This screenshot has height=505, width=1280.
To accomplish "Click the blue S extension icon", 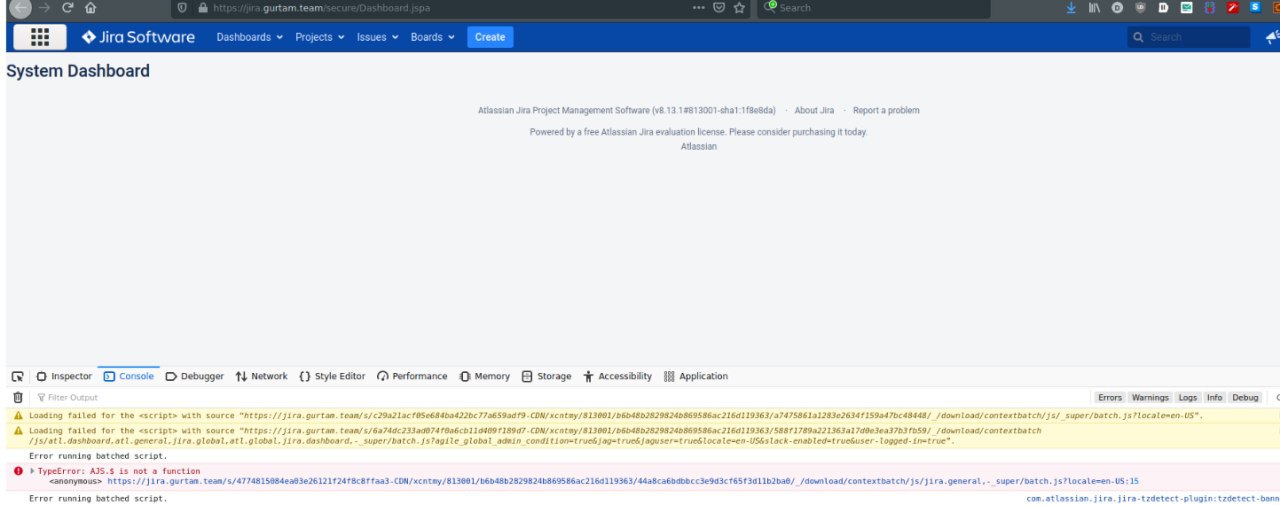I will pyautogui.click(x=1255, y=8).
